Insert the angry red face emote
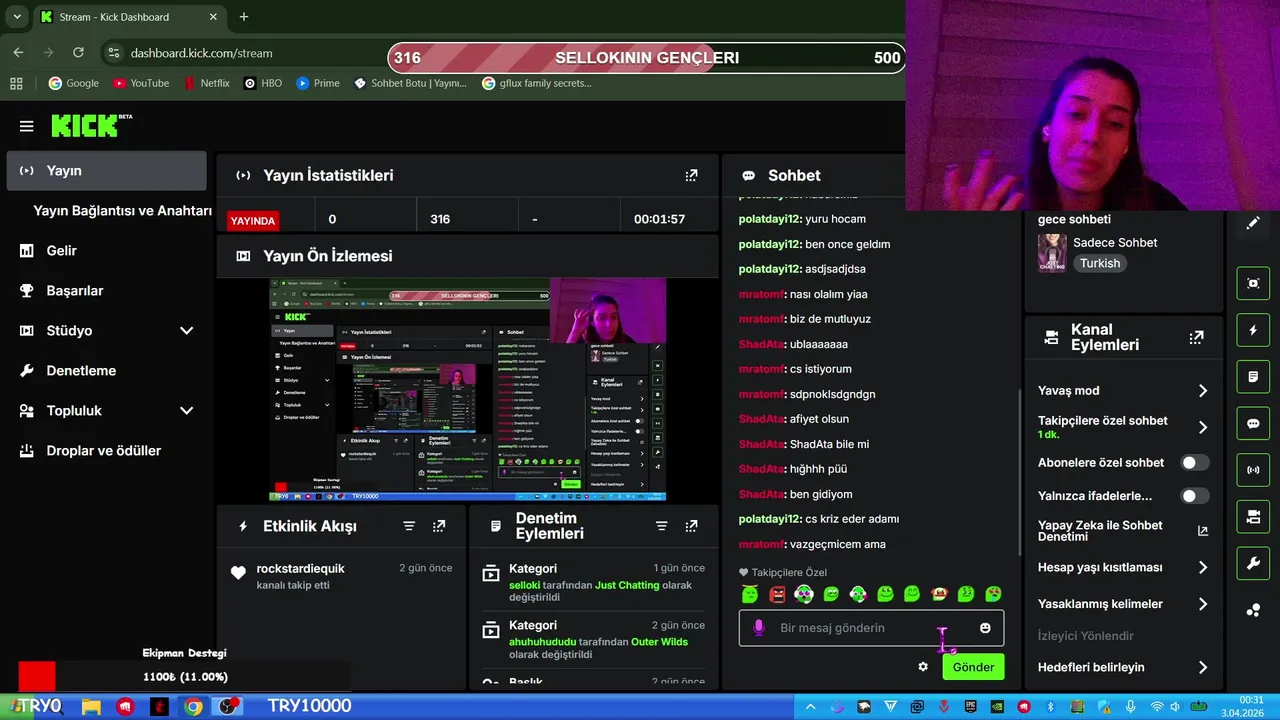Screen dimensions: 1280x720 (x=777, y=595)
